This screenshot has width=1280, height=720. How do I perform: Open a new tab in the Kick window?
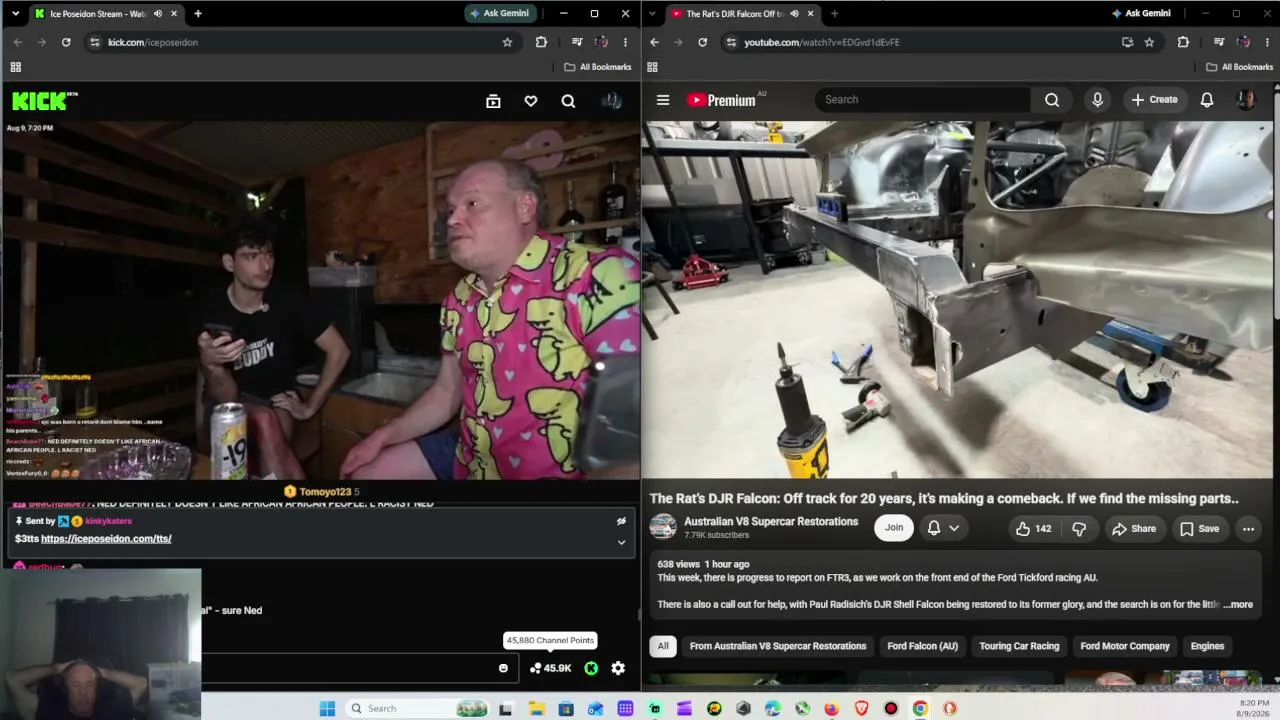198,14
